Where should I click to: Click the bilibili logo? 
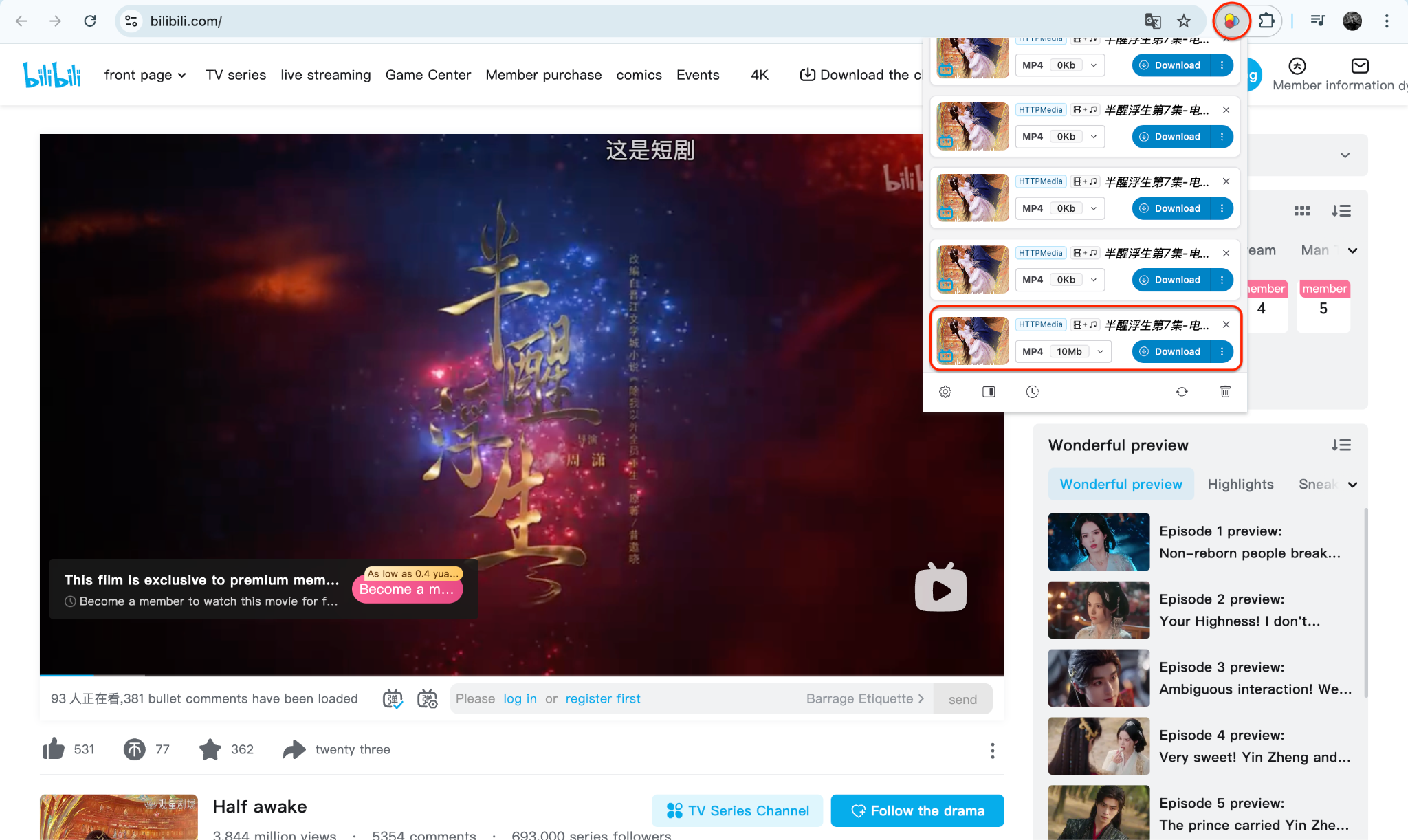52,74
